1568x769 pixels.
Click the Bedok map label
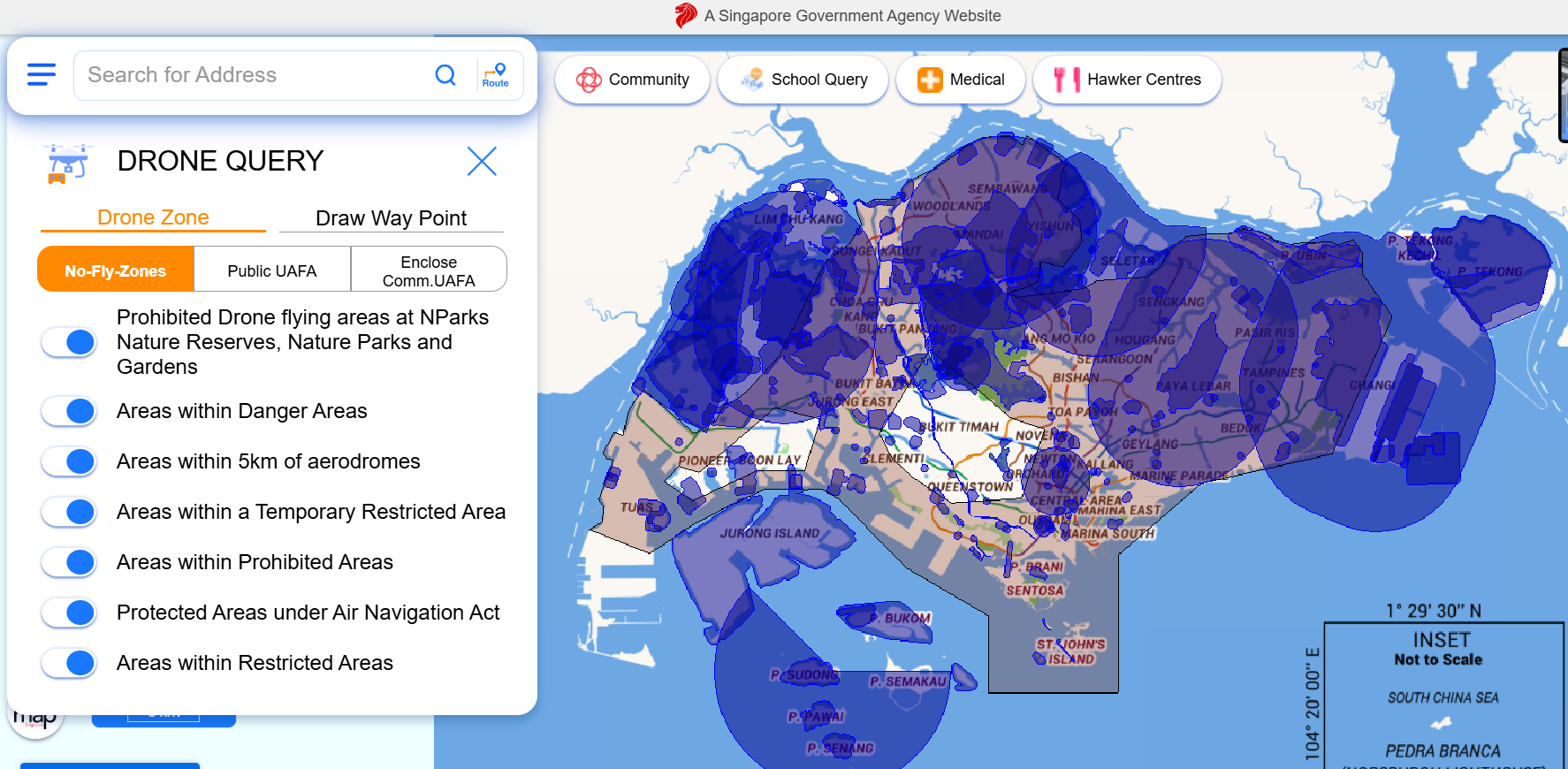pos(1241,428)
